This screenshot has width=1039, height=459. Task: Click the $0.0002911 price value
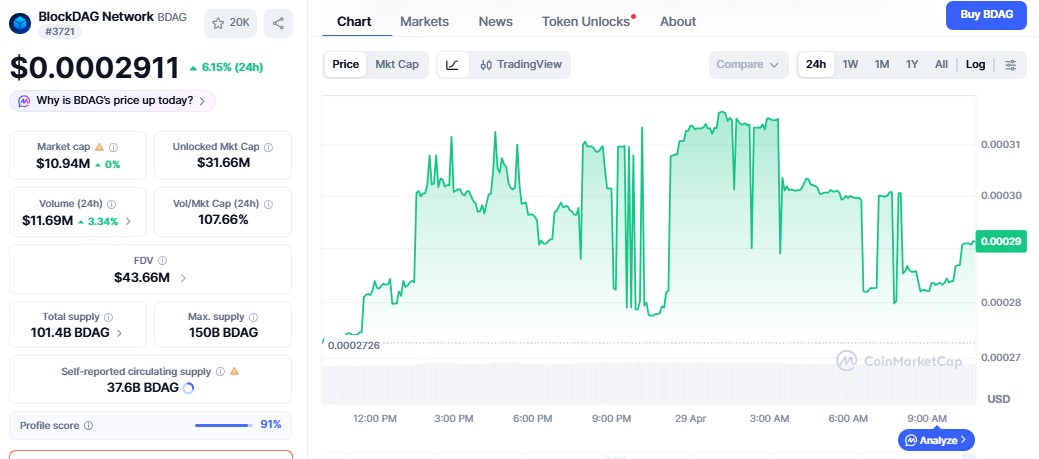coord(95,68)
